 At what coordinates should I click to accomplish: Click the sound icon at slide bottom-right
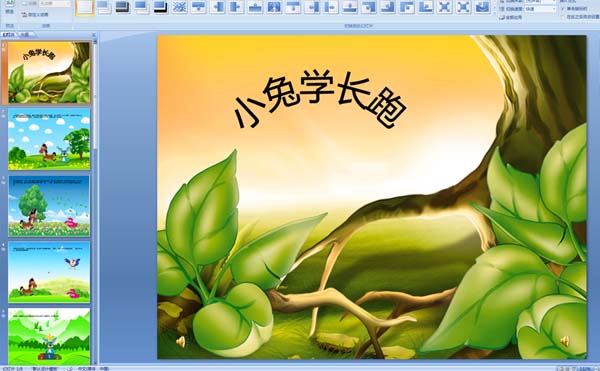pyautogui.click(x=564, y=340)
